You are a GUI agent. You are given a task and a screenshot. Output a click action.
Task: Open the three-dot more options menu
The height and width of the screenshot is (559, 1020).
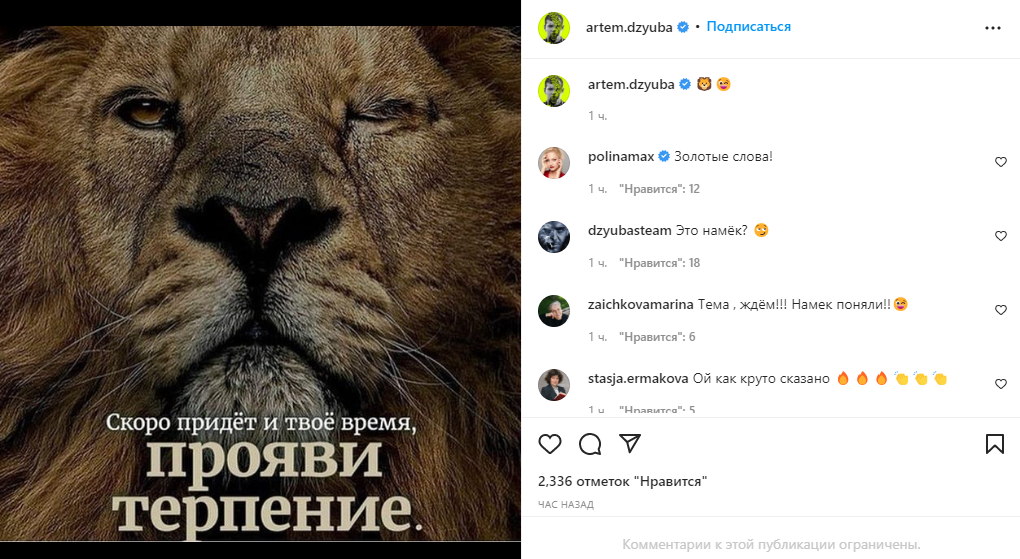993,28
